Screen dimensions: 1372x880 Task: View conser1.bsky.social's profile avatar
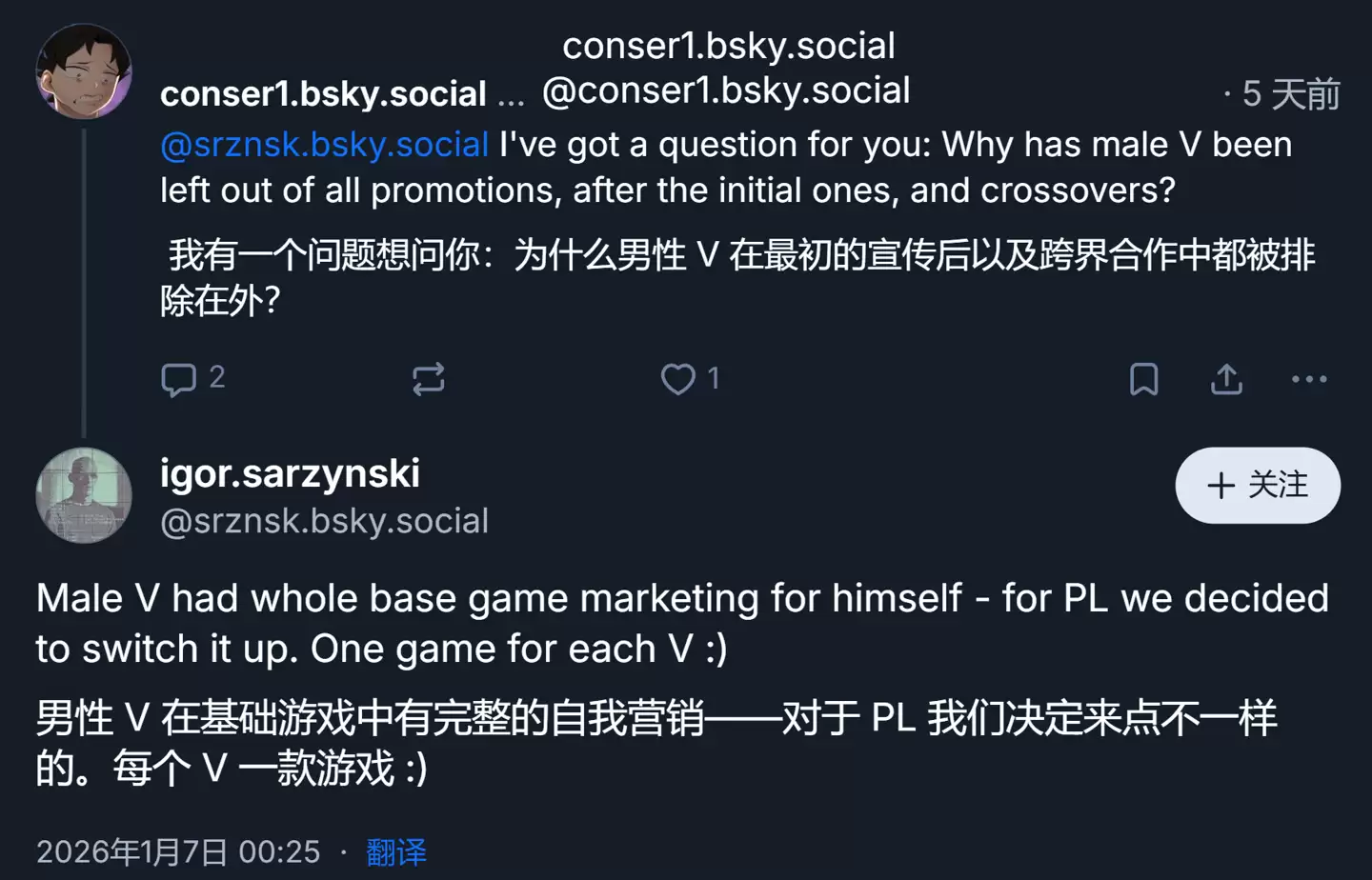coord(83,70)
